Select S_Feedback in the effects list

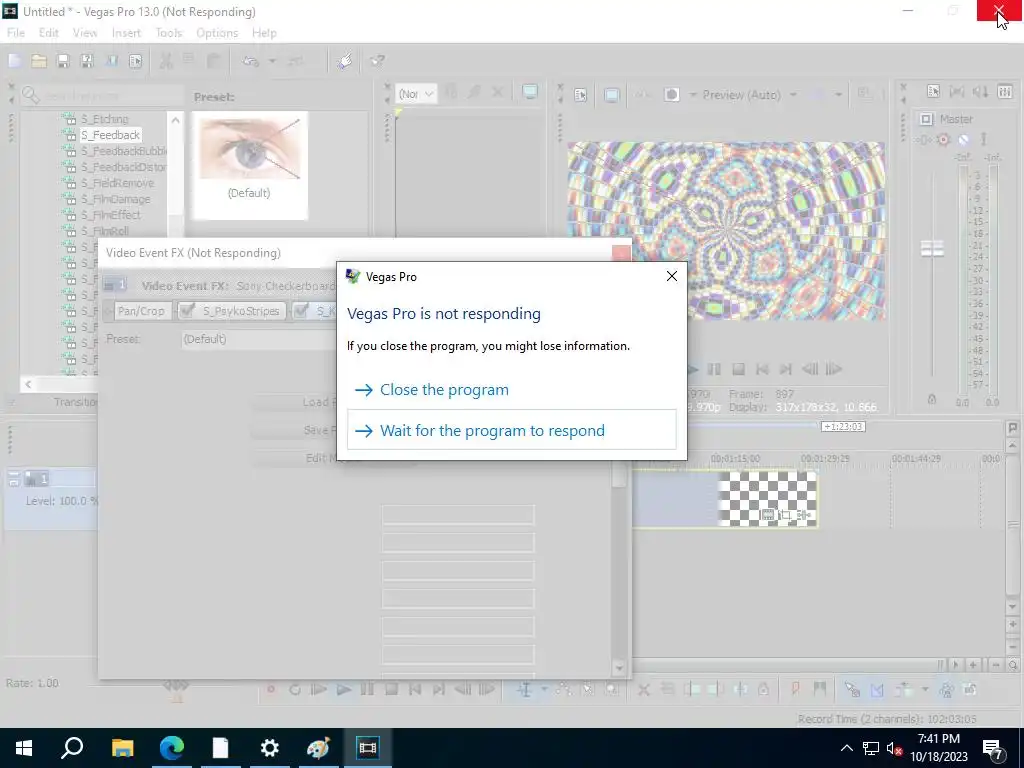[110, 135]
